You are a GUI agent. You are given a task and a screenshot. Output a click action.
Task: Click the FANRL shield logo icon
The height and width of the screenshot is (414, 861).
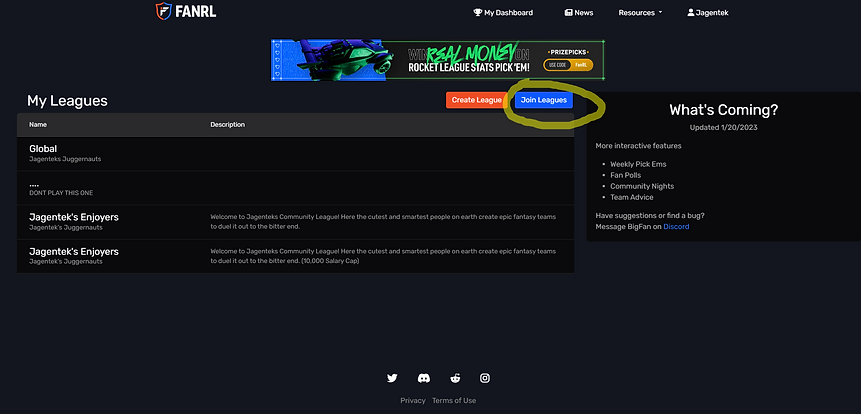click(164, 10)
